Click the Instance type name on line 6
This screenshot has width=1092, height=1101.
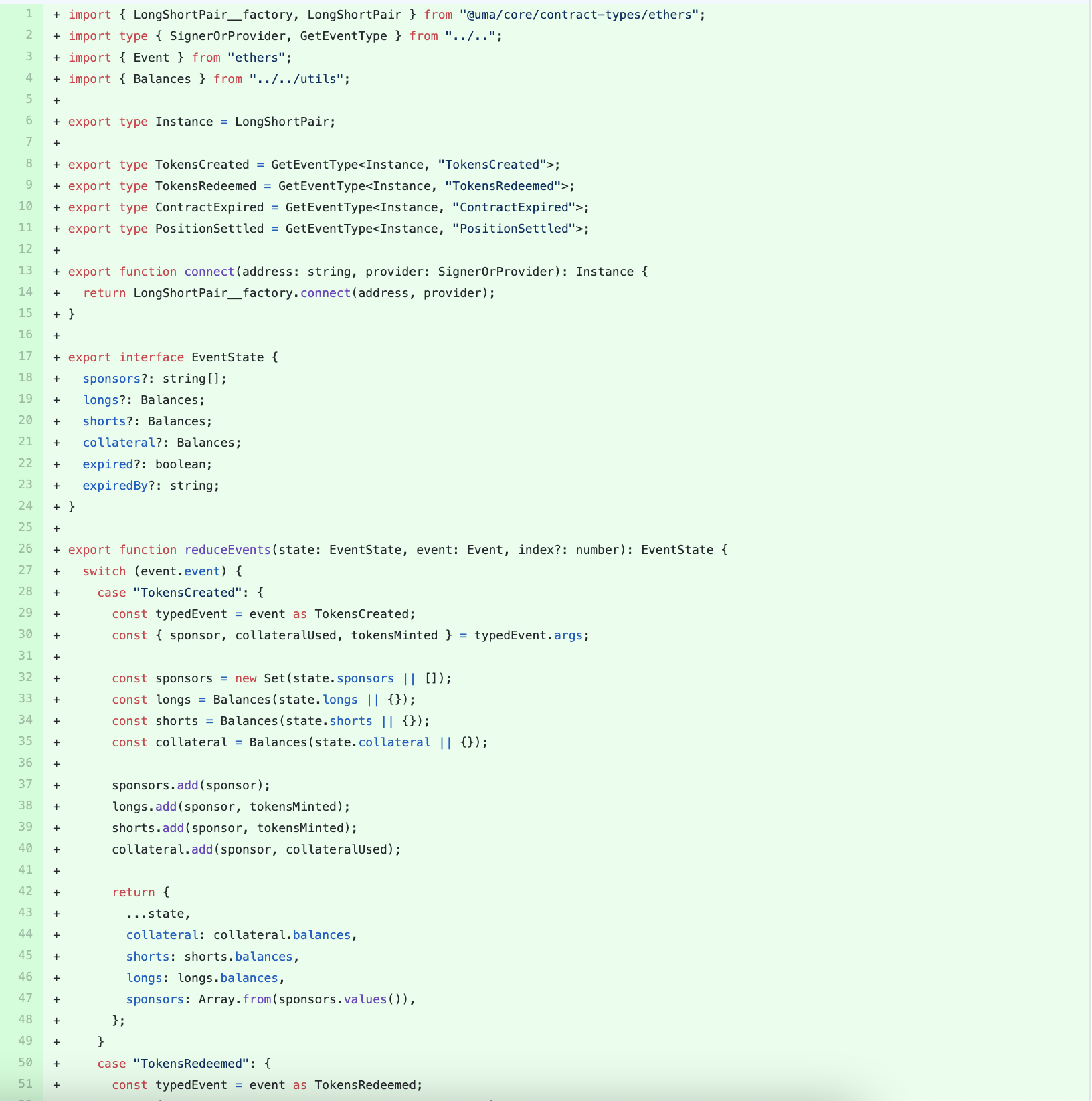(184, 122)
